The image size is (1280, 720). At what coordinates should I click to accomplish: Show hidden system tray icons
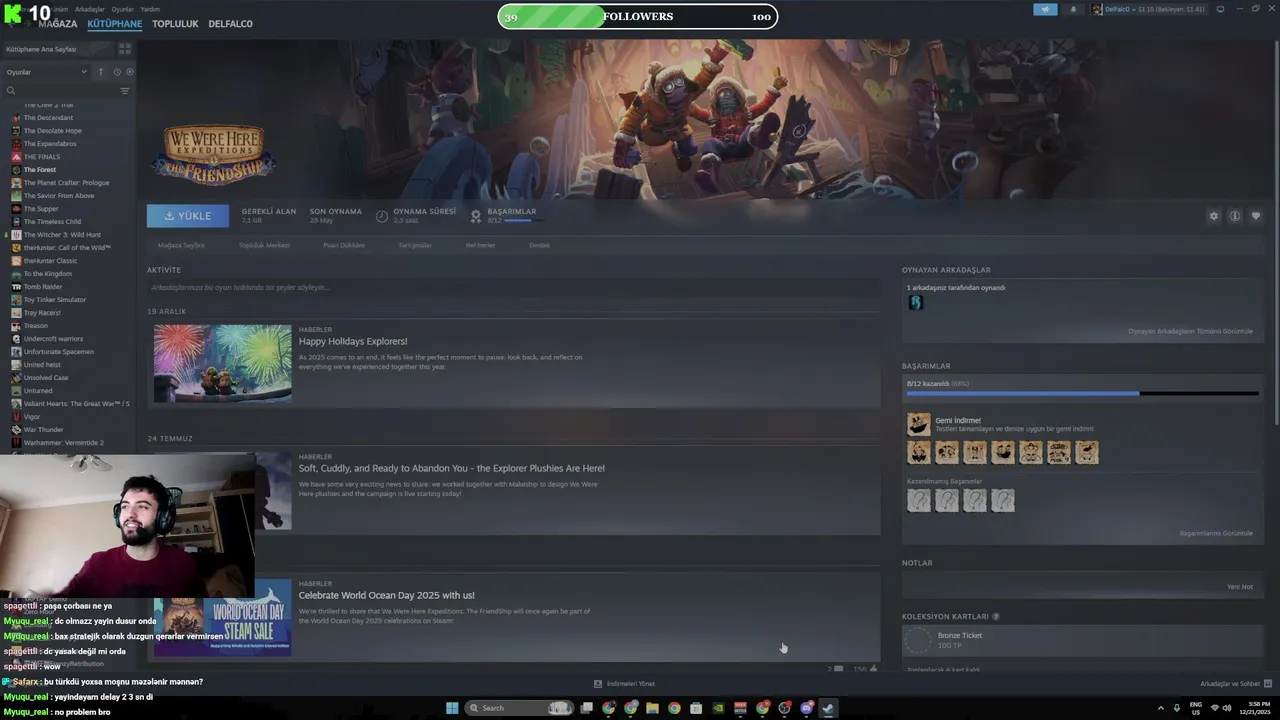pos(1161,708)
